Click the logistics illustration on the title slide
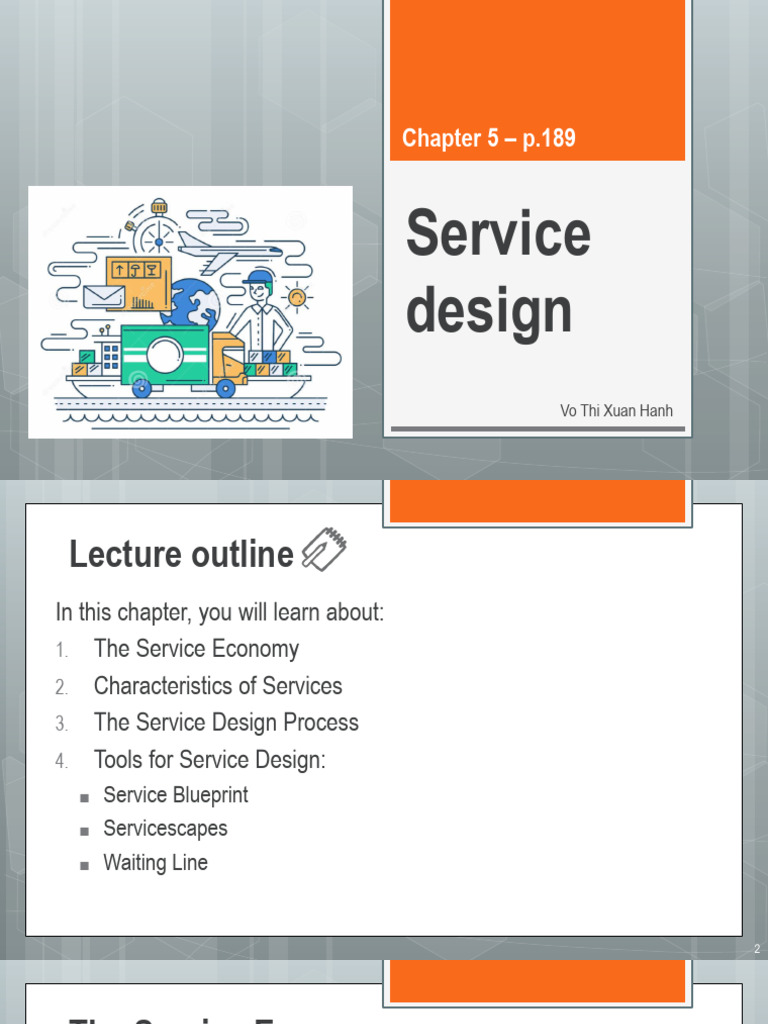The width and height of the screenshot is (768, 1024). coord(190,312)
